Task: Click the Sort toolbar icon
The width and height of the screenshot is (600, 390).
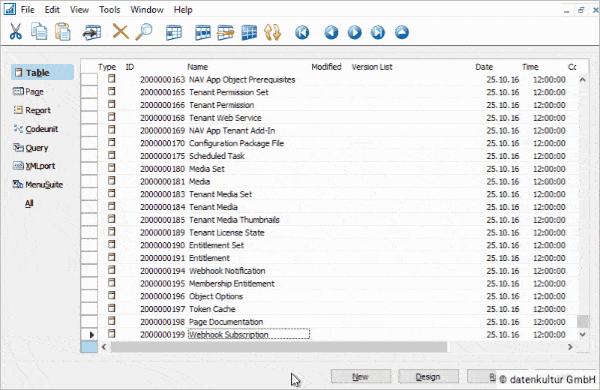Action: coord(272,33)
